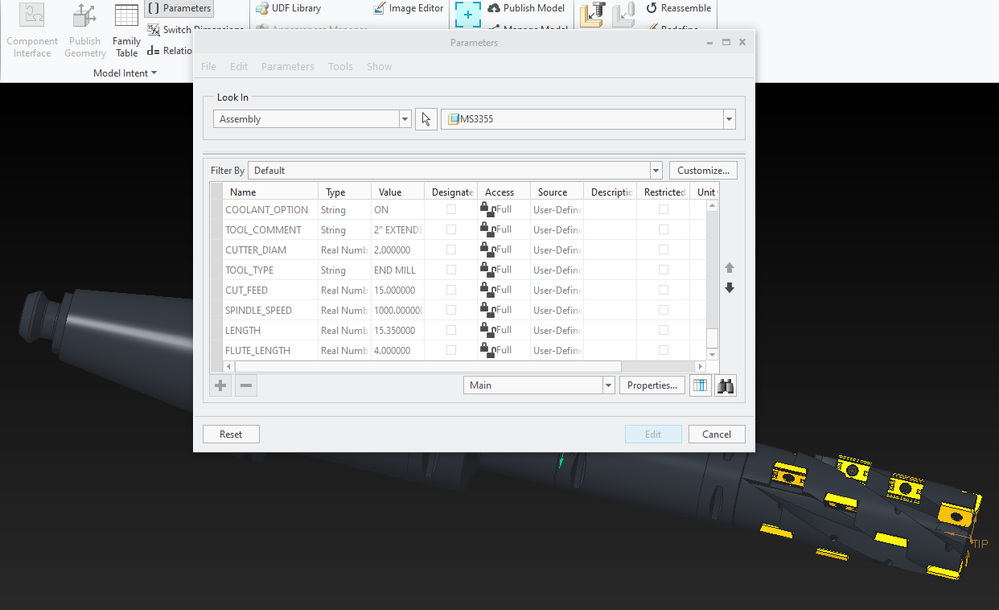Toggle Designate checkbox for TOOL_COMMENT
999x610 pixels.
(x=451, y=229)
